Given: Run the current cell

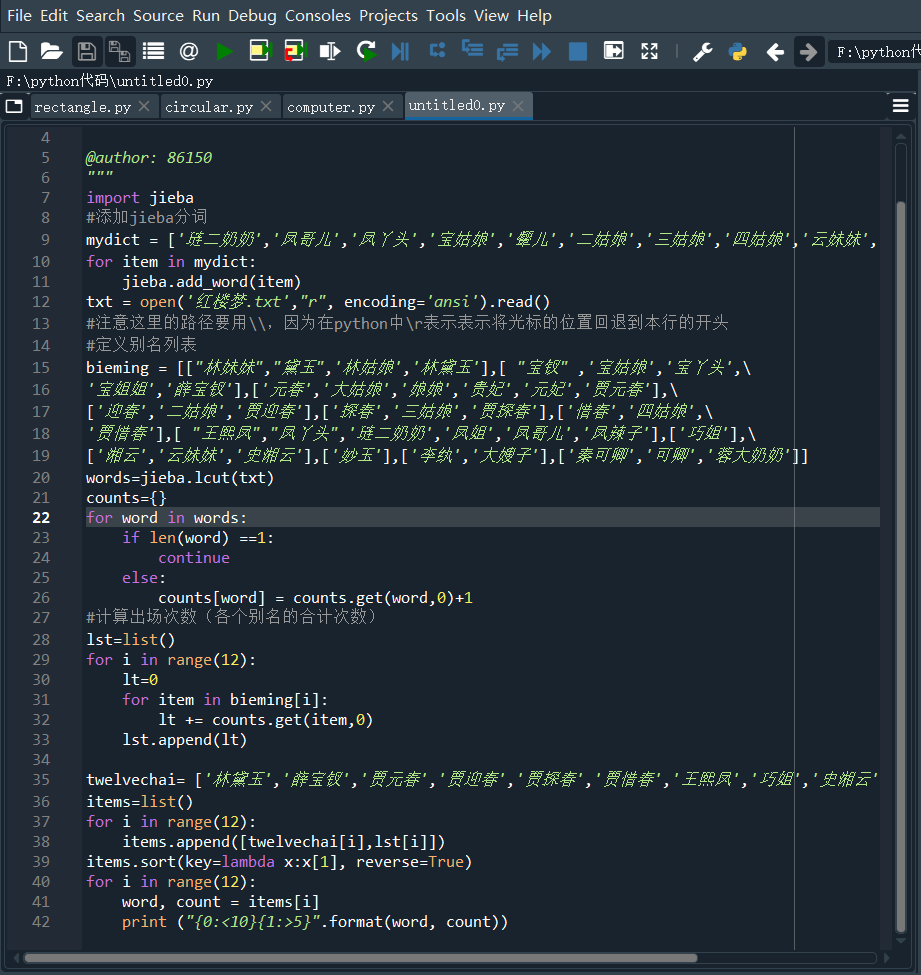Looking at the screenshot, I should tap(260, 51).
